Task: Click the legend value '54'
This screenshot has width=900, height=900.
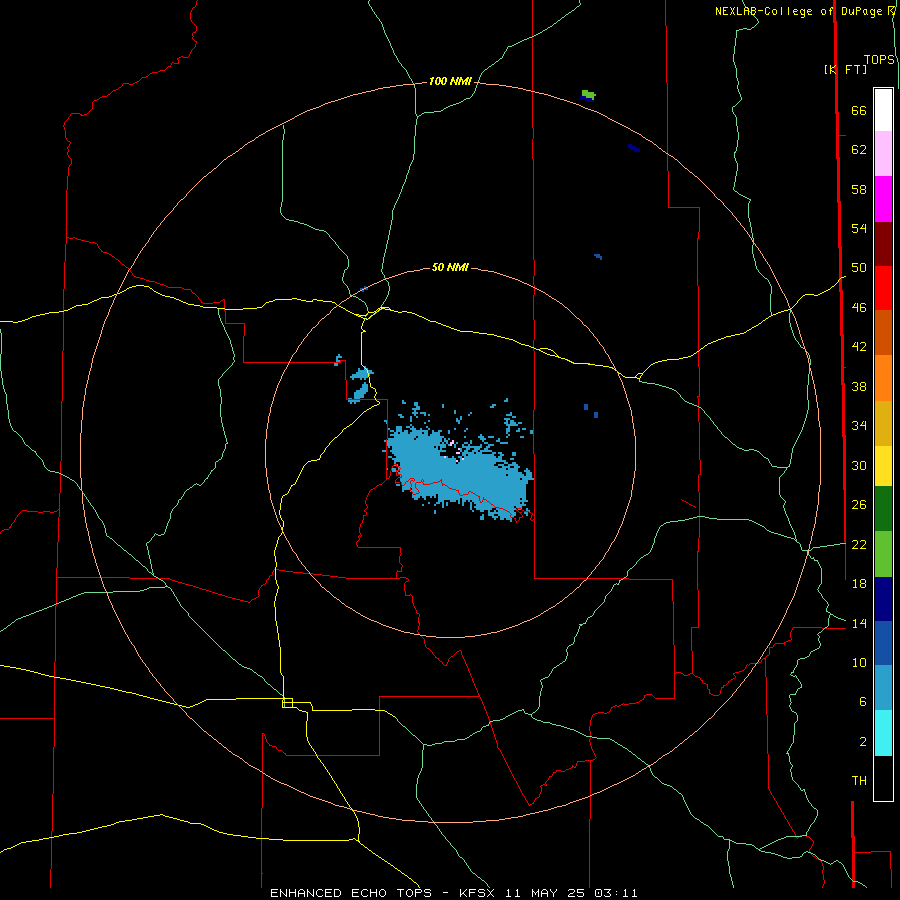Action: click(x=859, y=228)
